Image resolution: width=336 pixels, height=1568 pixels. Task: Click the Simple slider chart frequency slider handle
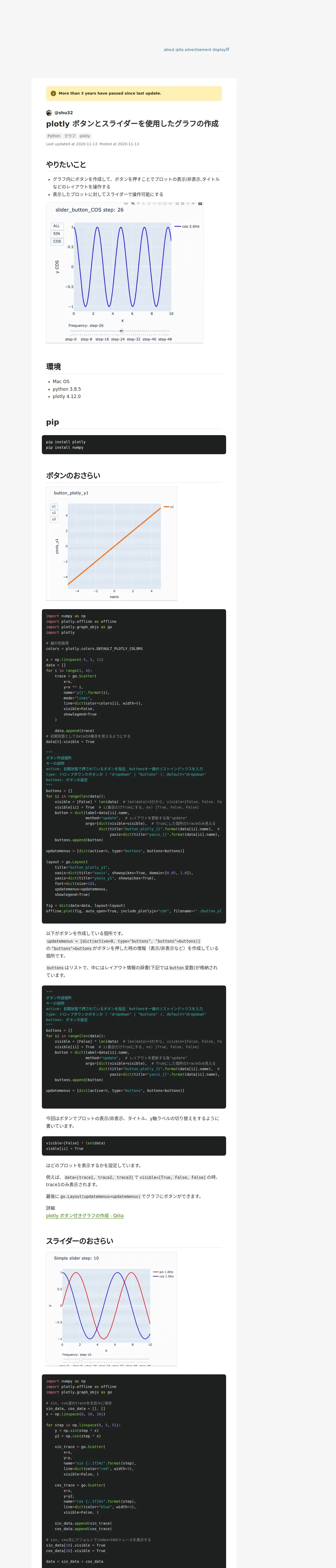81,1360
